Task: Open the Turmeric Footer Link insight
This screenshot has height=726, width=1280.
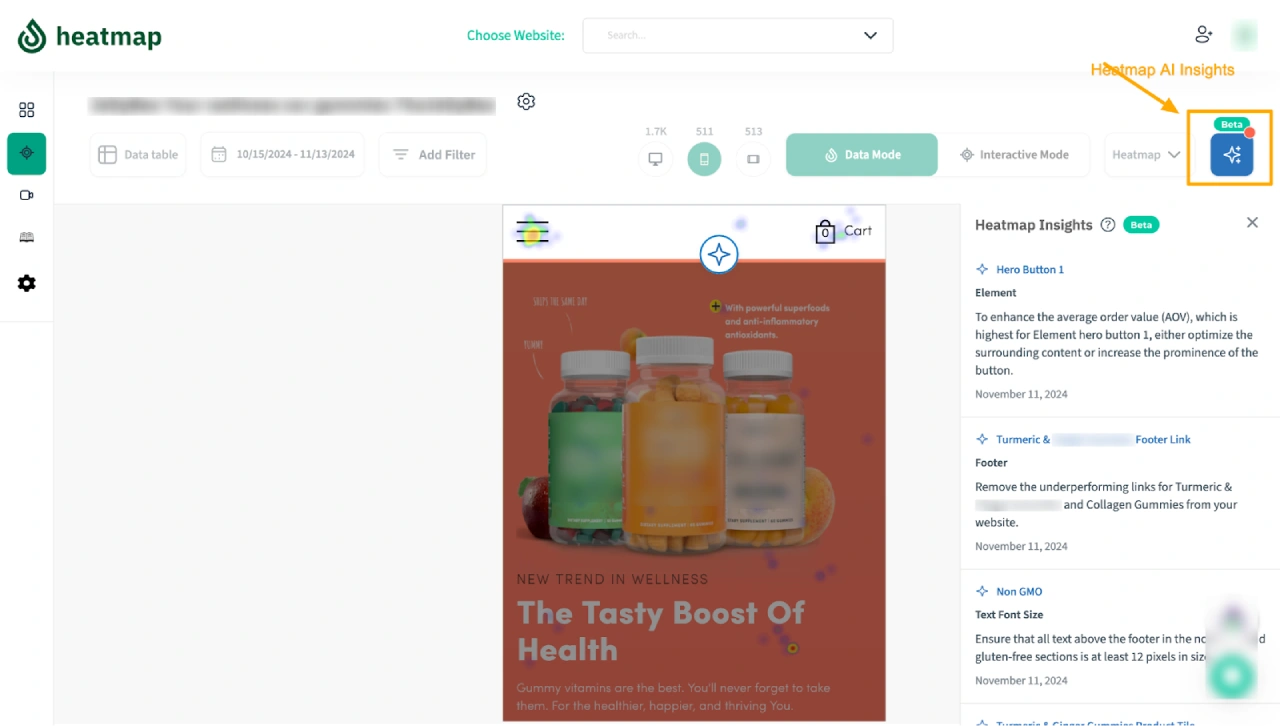Action: click(x=1093, y=439)
